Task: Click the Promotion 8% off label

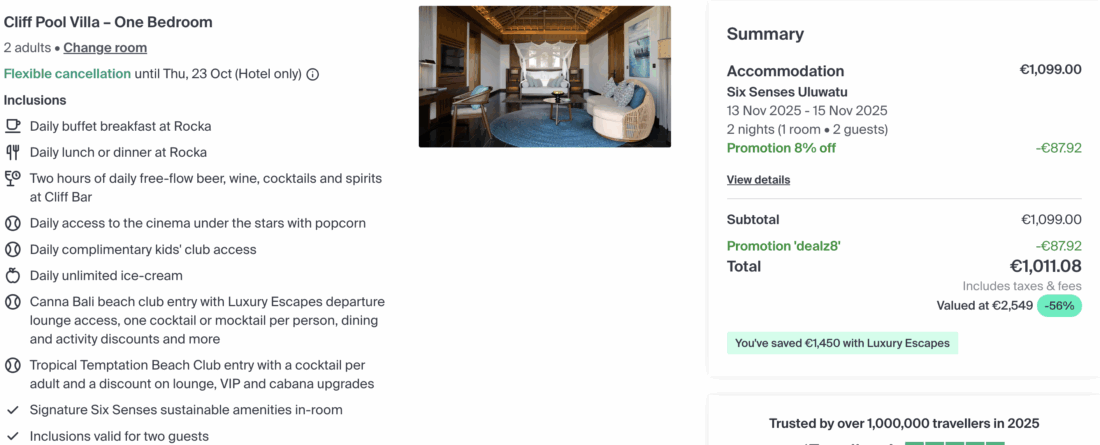Action: (x=781, y=148)
